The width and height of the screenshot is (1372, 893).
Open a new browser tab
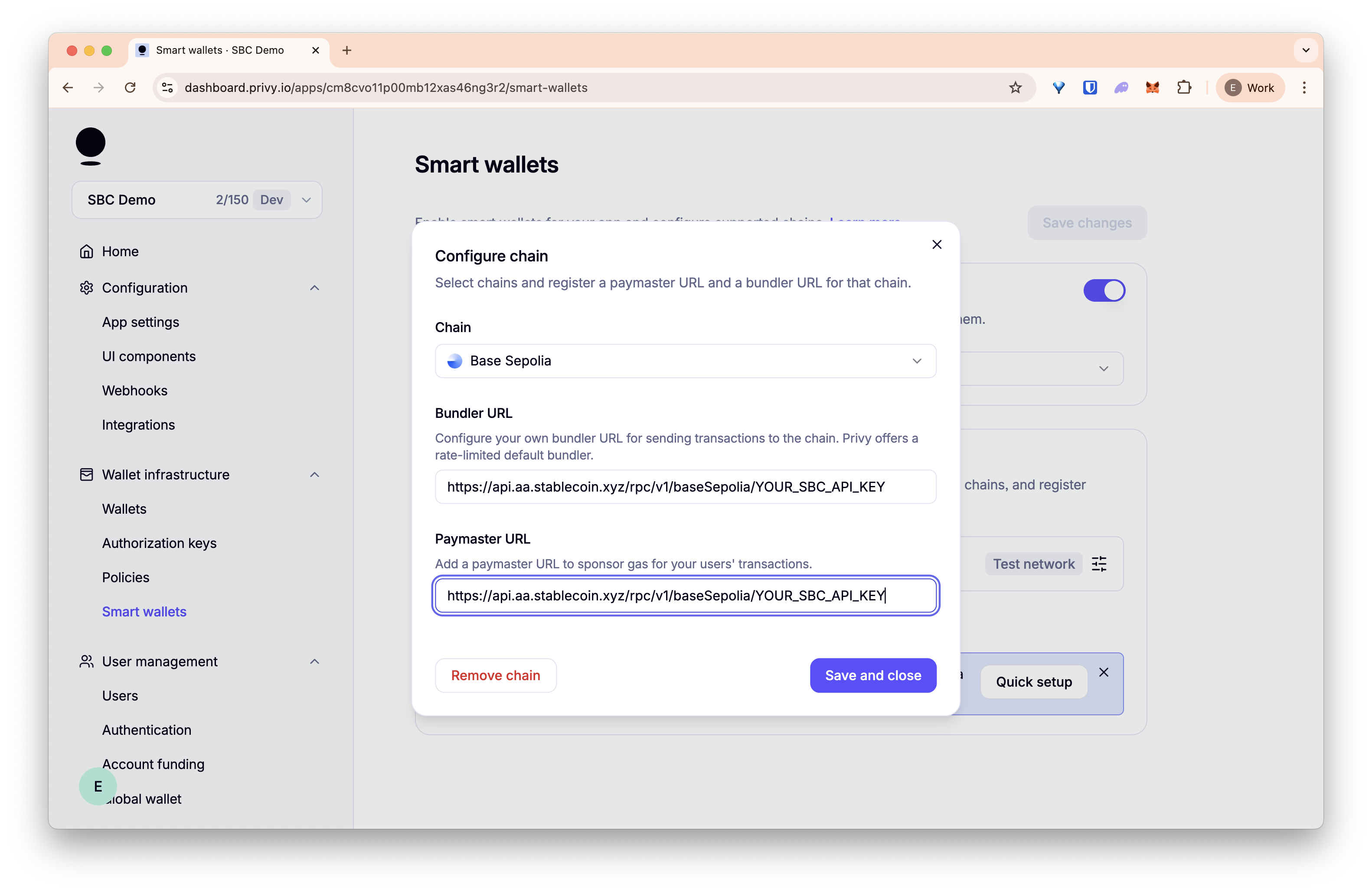pos(346,51)
